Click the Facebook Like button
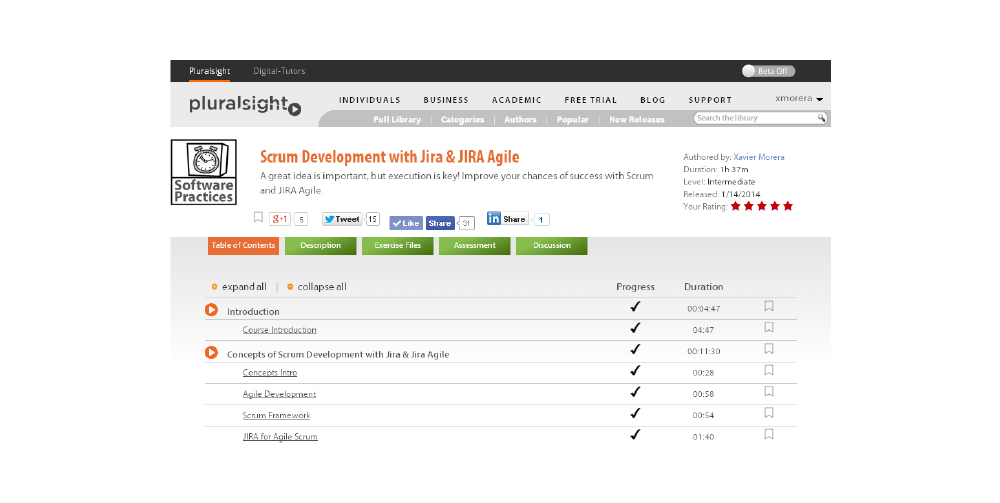 point(406,223)
